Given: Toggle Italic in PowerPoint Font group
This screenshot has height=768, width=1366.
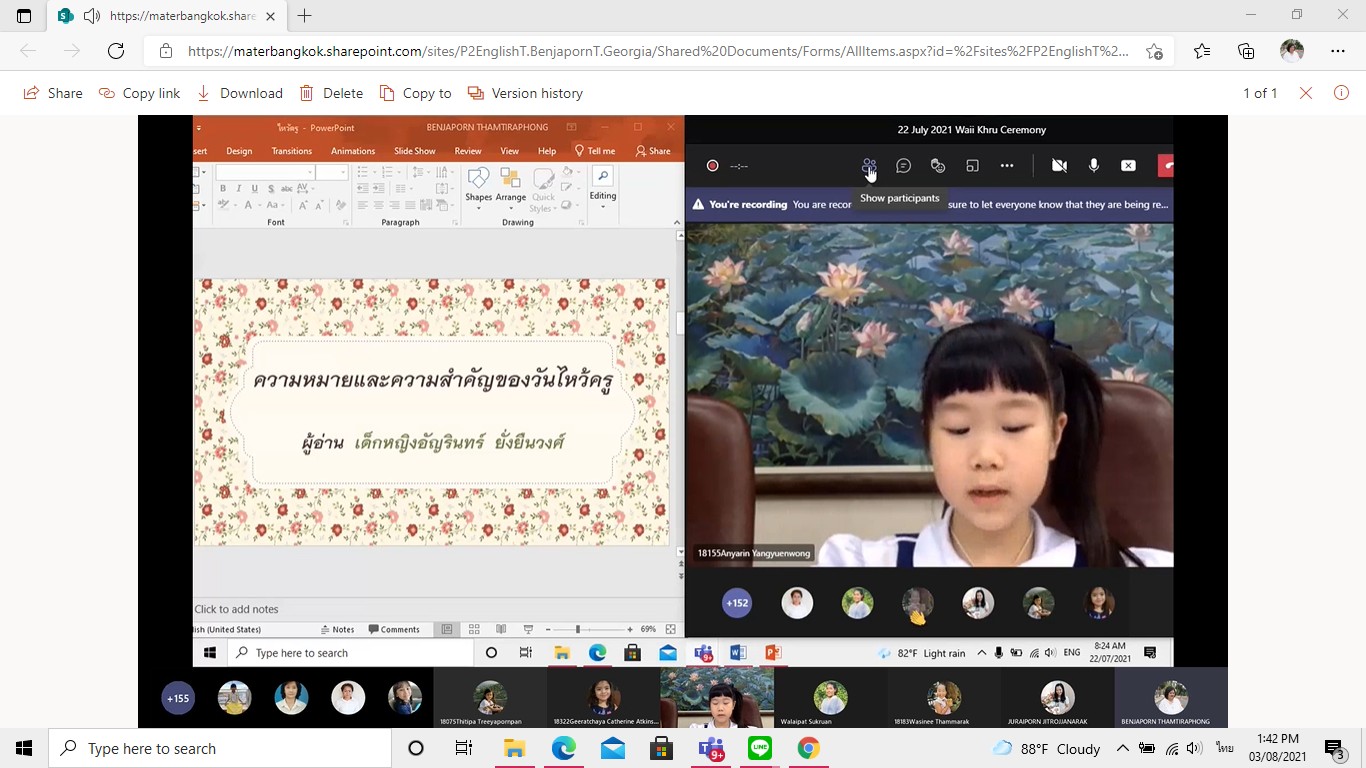Looking at the screenshot, I should pos(239,188).
